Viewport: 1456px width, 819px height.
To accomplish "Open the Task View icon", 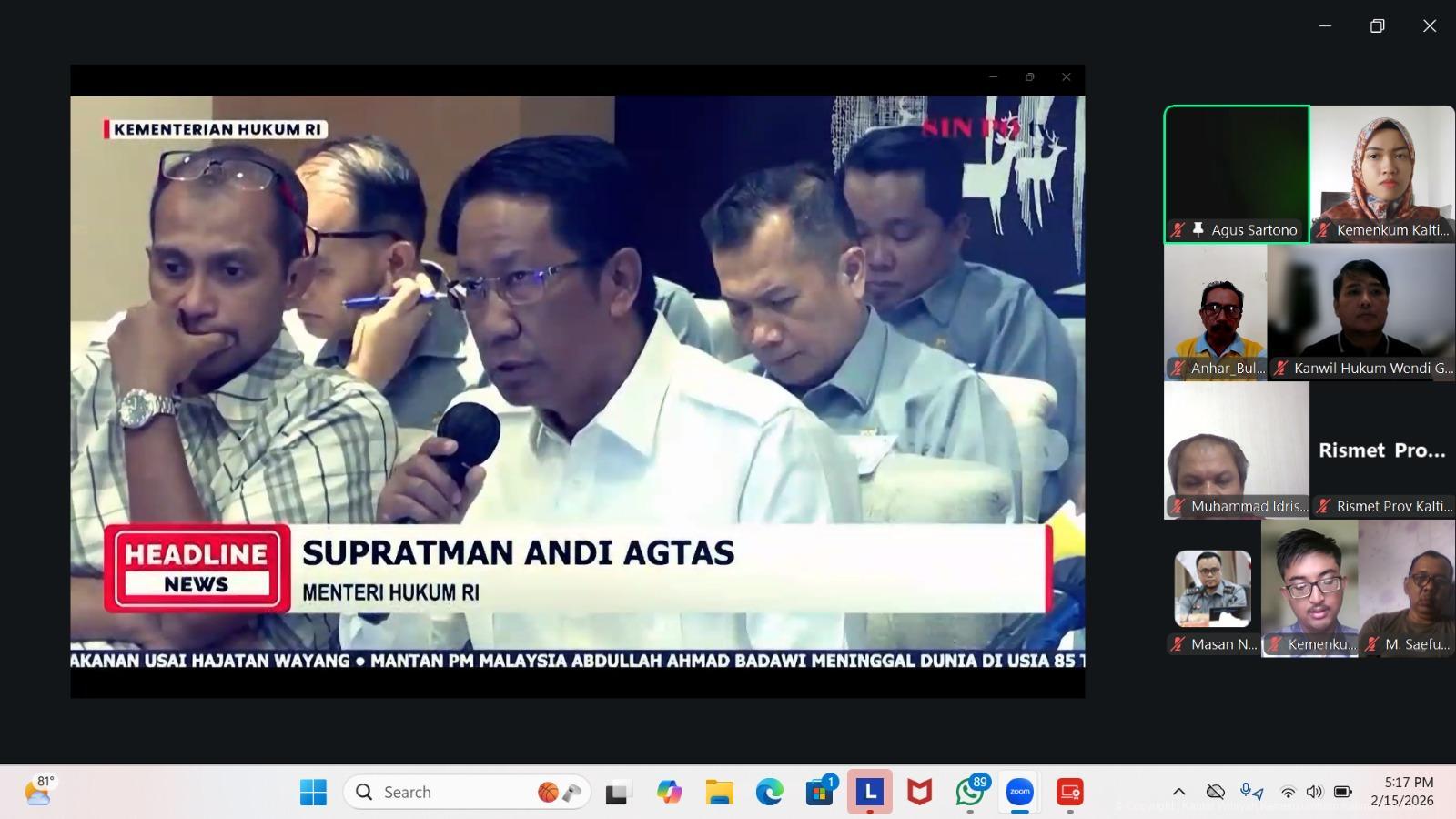I will pyautogui.click(x=619, y=792).
